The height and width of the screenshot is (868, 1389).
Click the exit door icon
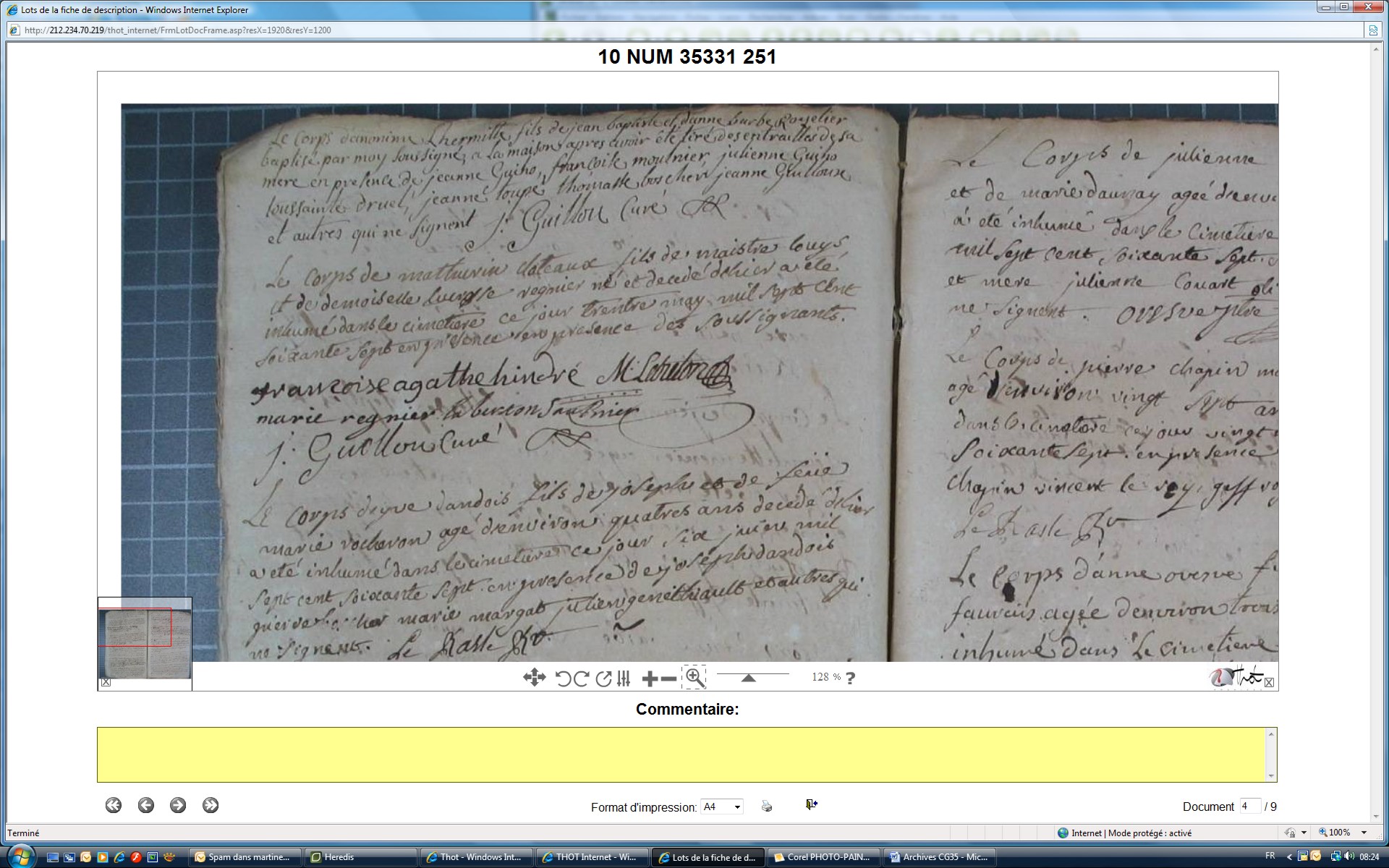click(812, 804)
